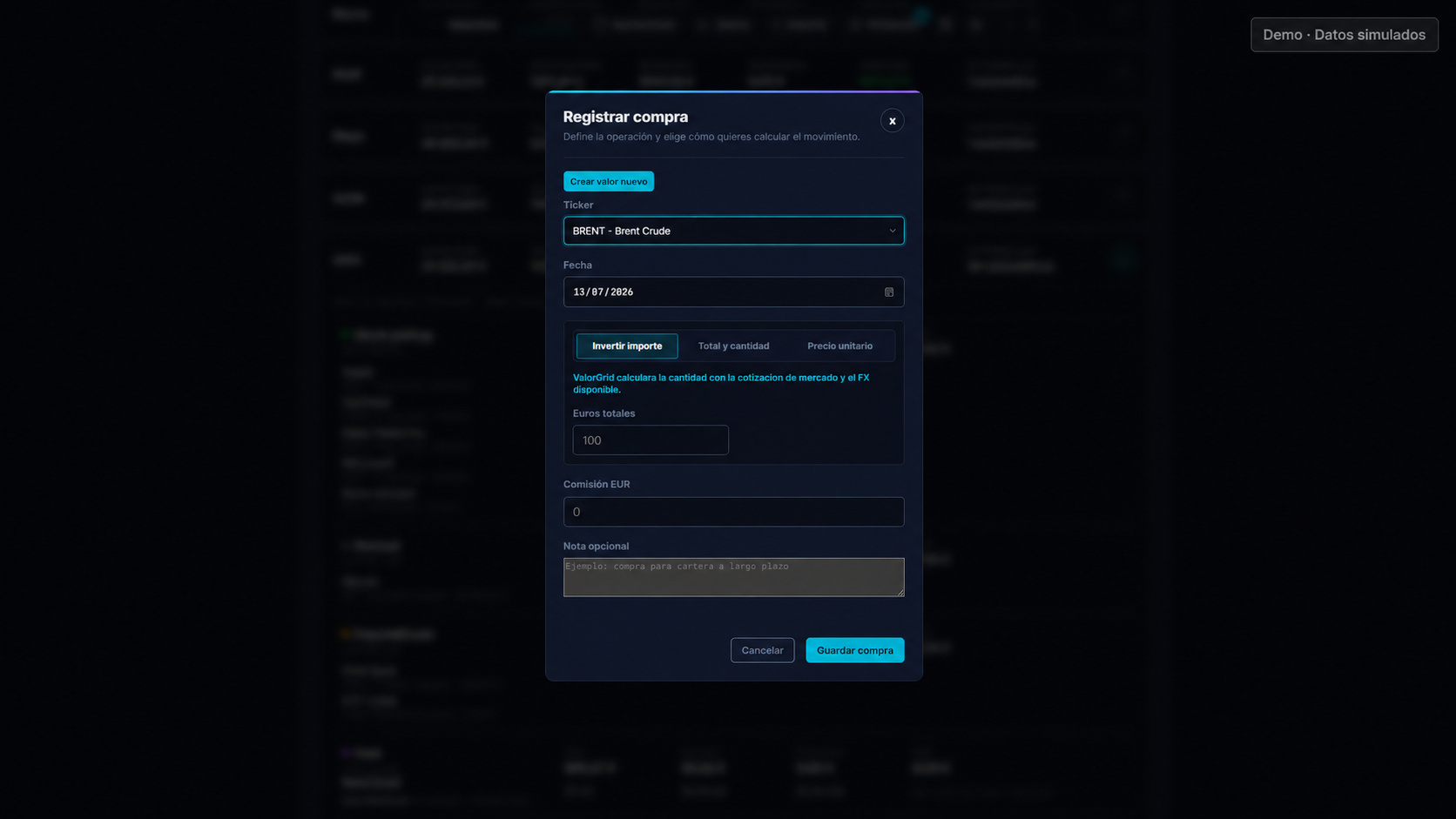1456x819 pixels.
Task: Cancel the purchase with Cancelar
Action: click(762, 650)
